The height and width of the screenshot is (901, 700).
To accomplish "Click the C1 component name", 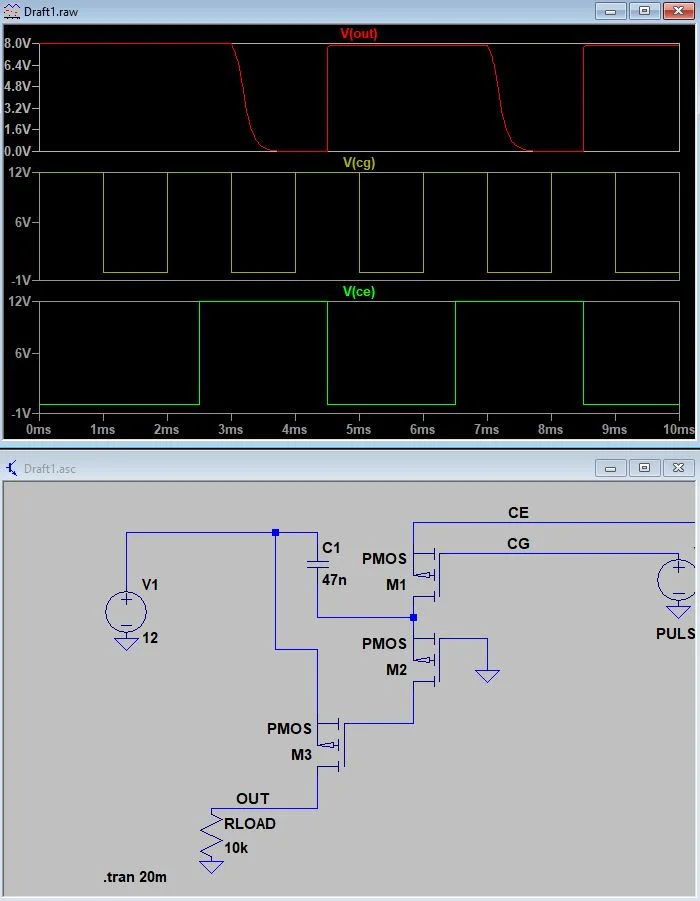I will tap(331, 548).
